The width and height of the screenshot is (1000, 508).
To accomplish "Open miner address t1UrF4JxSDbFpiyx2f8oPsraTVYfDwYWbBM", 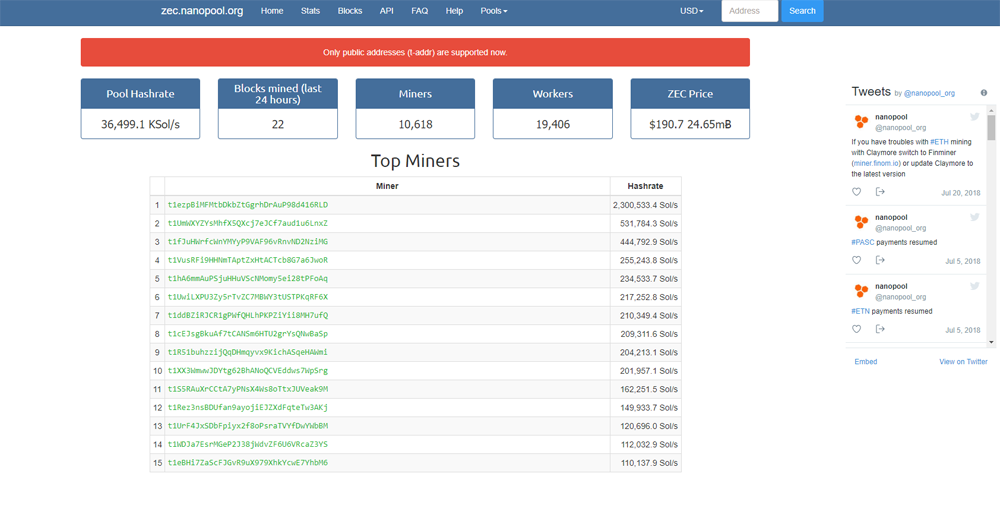I will [247, 426].
